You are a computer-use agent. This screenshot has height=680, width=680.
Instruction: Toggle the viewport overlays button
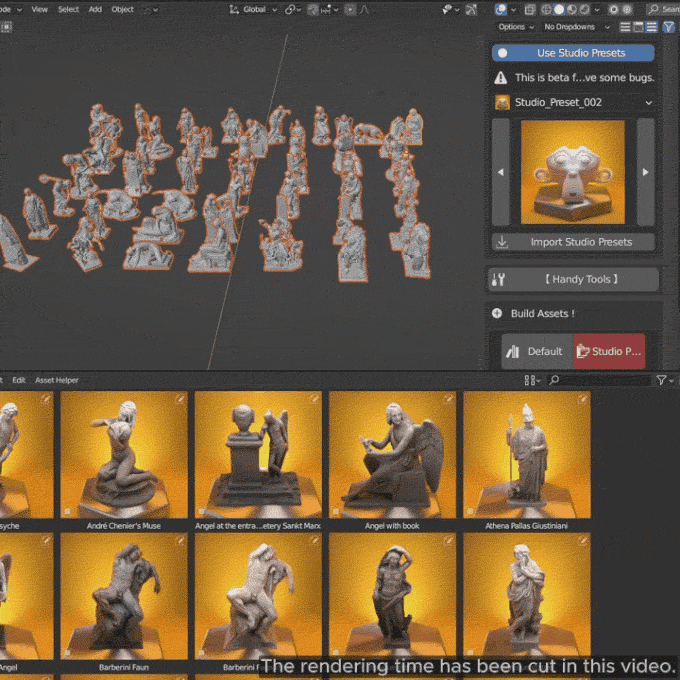[x=501, y=9]
